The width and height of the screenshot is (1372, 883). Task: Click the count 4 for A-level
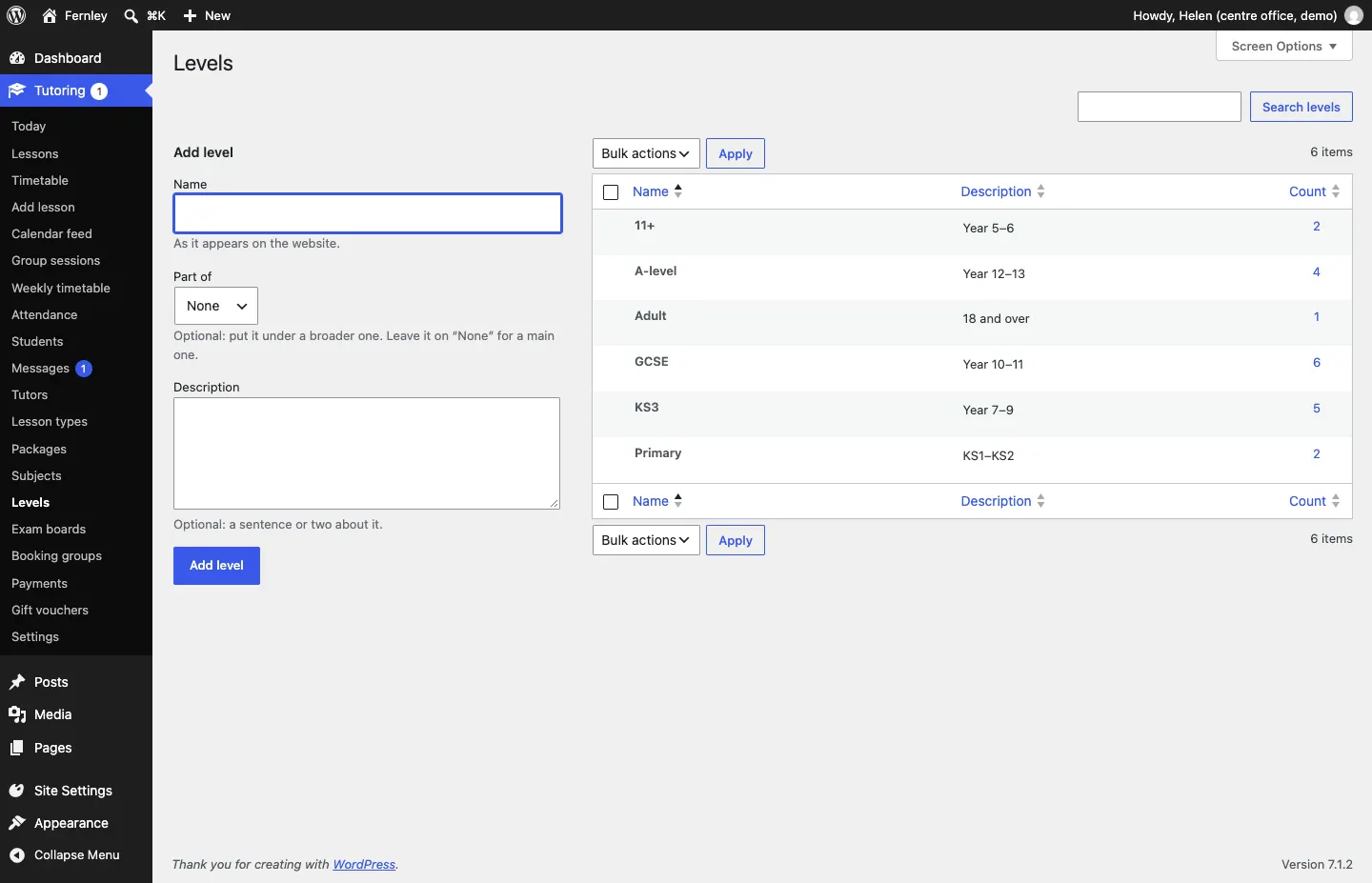pos(1317,272)
